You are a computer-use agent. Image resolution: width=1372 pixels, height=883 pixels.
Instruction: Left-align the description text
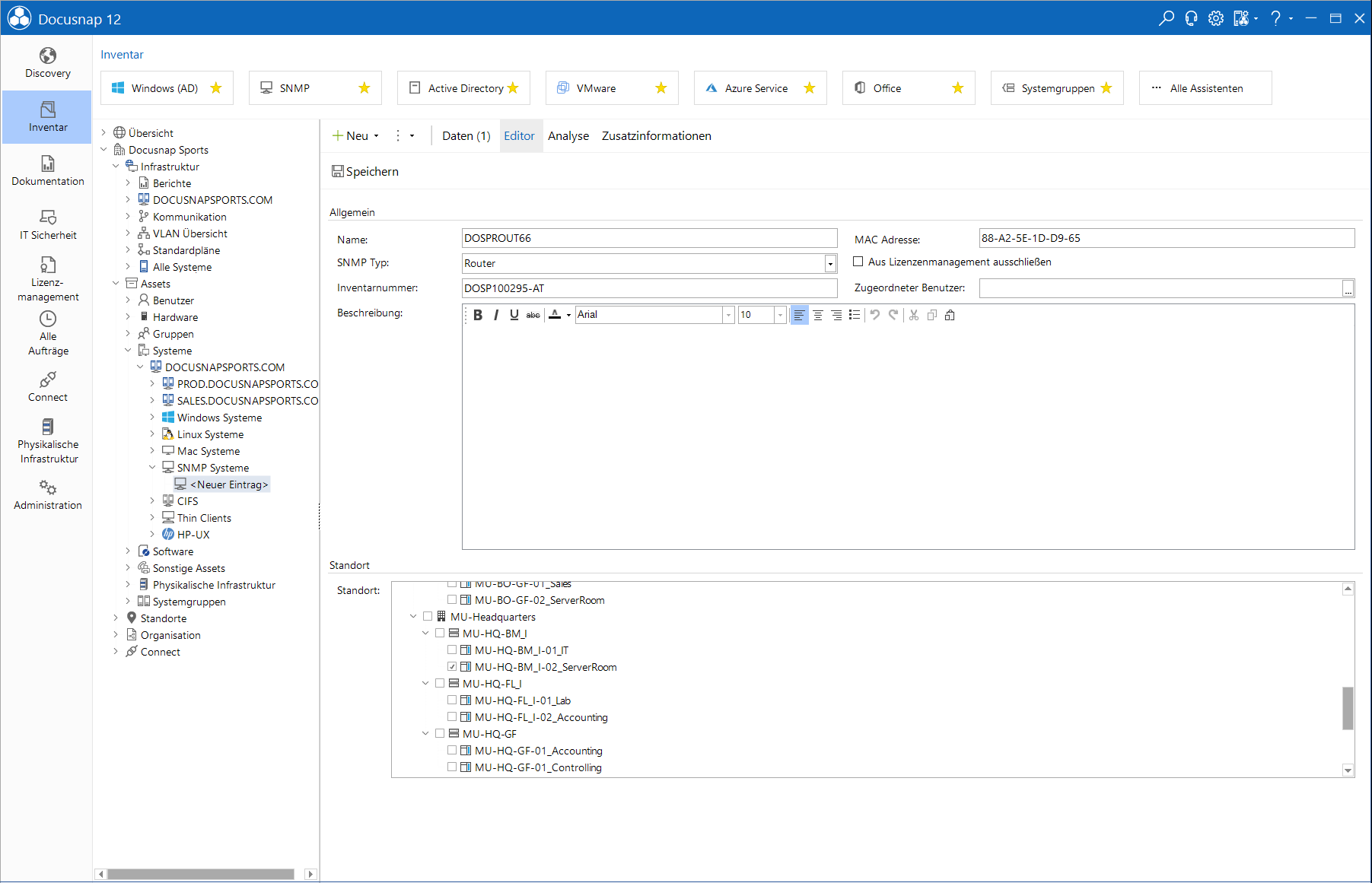point(799,315)
